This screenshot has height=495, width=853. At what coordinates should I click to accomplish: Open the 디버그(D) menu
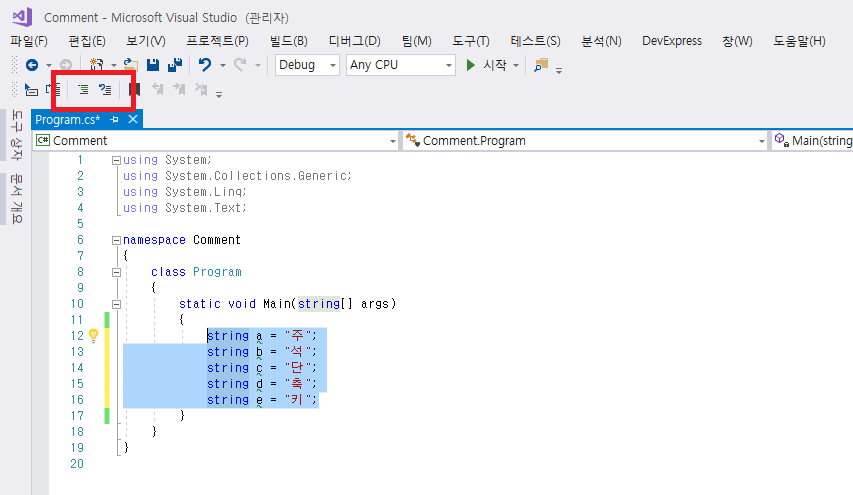[355, 41]
